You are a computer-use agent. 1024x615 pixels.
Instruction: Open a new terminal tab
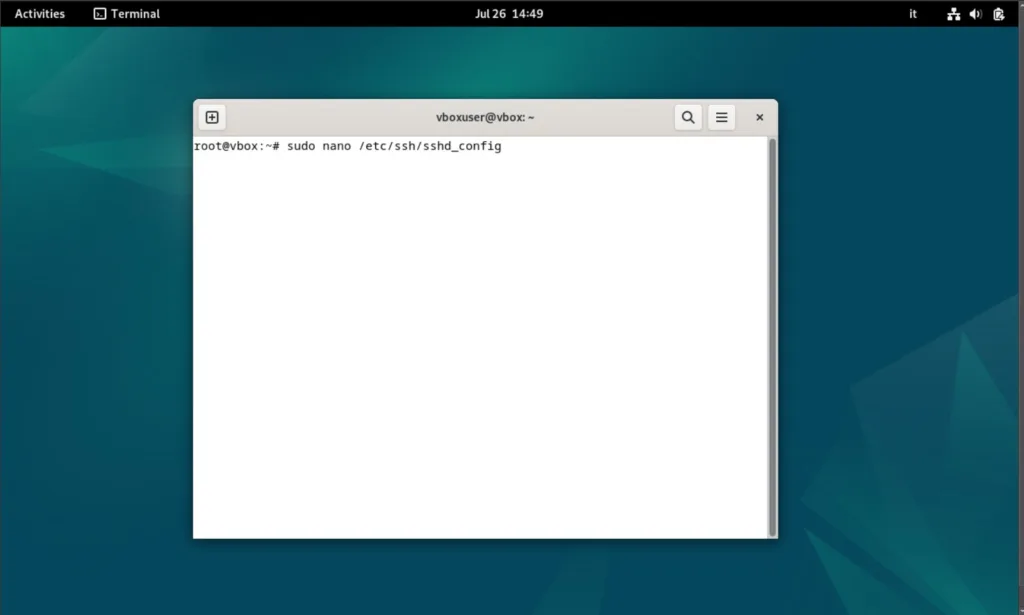pos(212,118)
